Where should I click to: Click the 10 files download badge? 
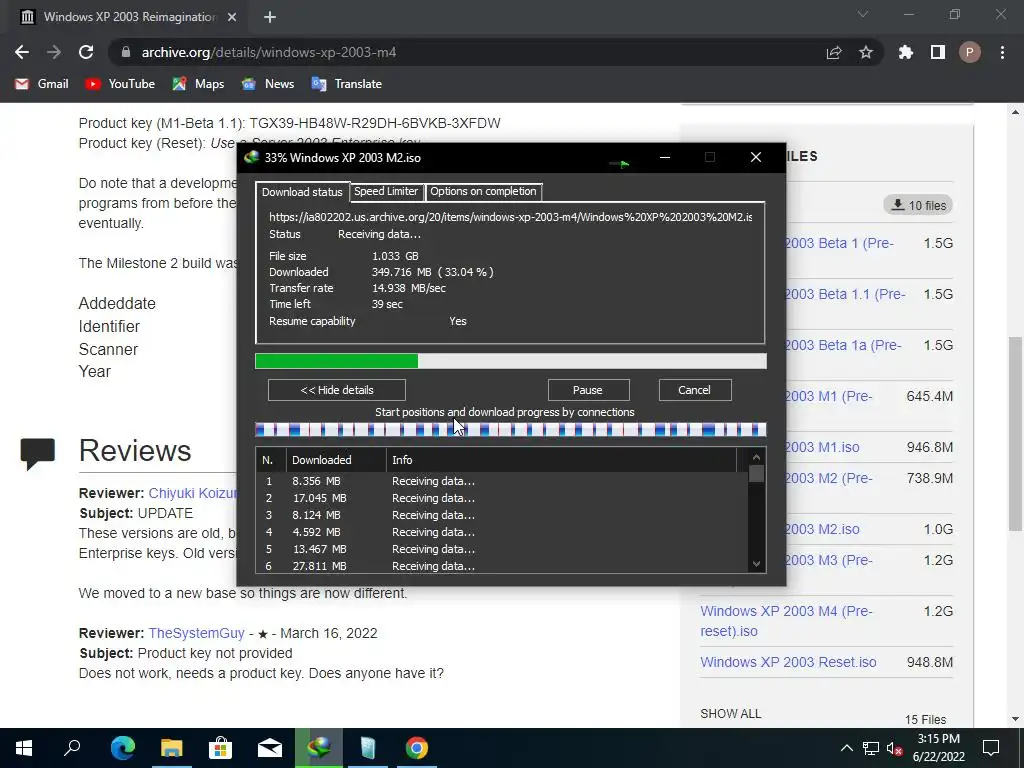[x=918, y=205]
